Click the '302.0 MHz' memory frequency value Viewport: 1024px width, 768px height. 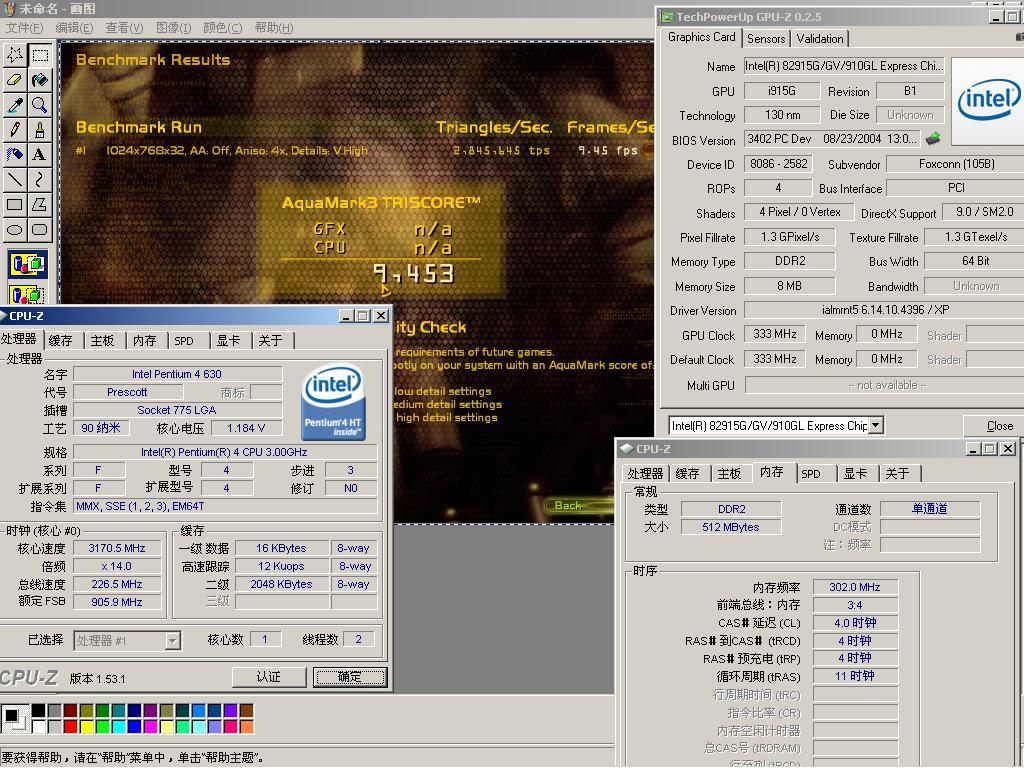pos(855,587)
